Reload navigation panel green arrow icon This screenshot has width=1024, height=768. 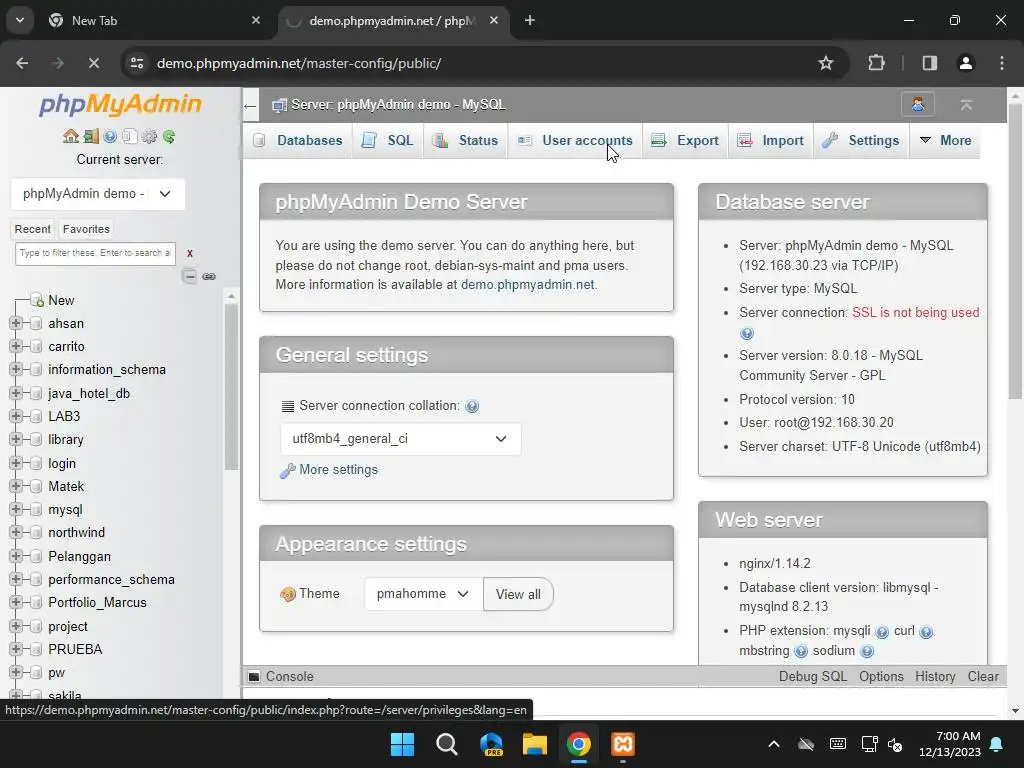pos(169,136)
